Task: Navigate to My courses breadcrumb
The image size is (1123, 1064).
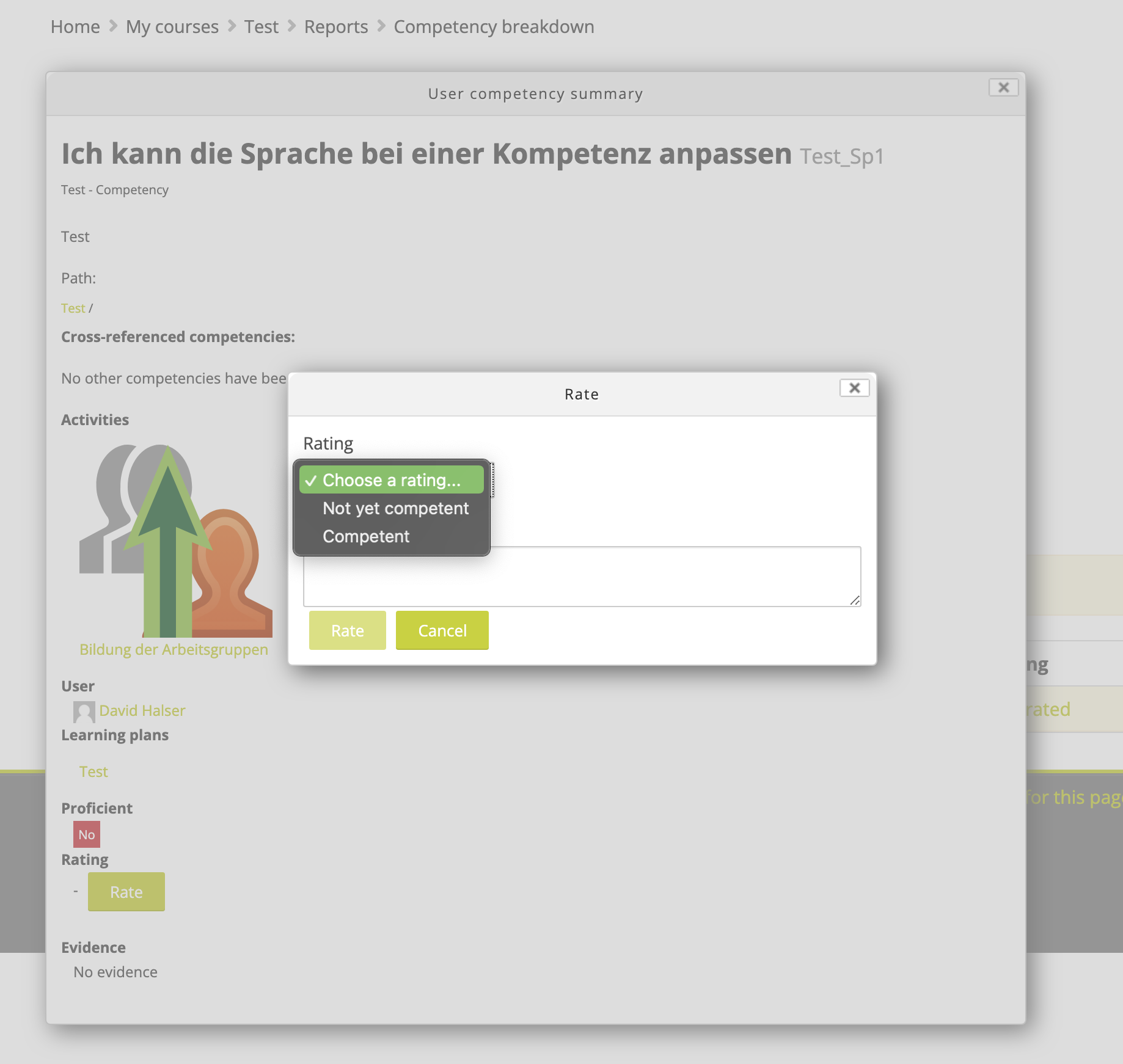Action: 172,27
